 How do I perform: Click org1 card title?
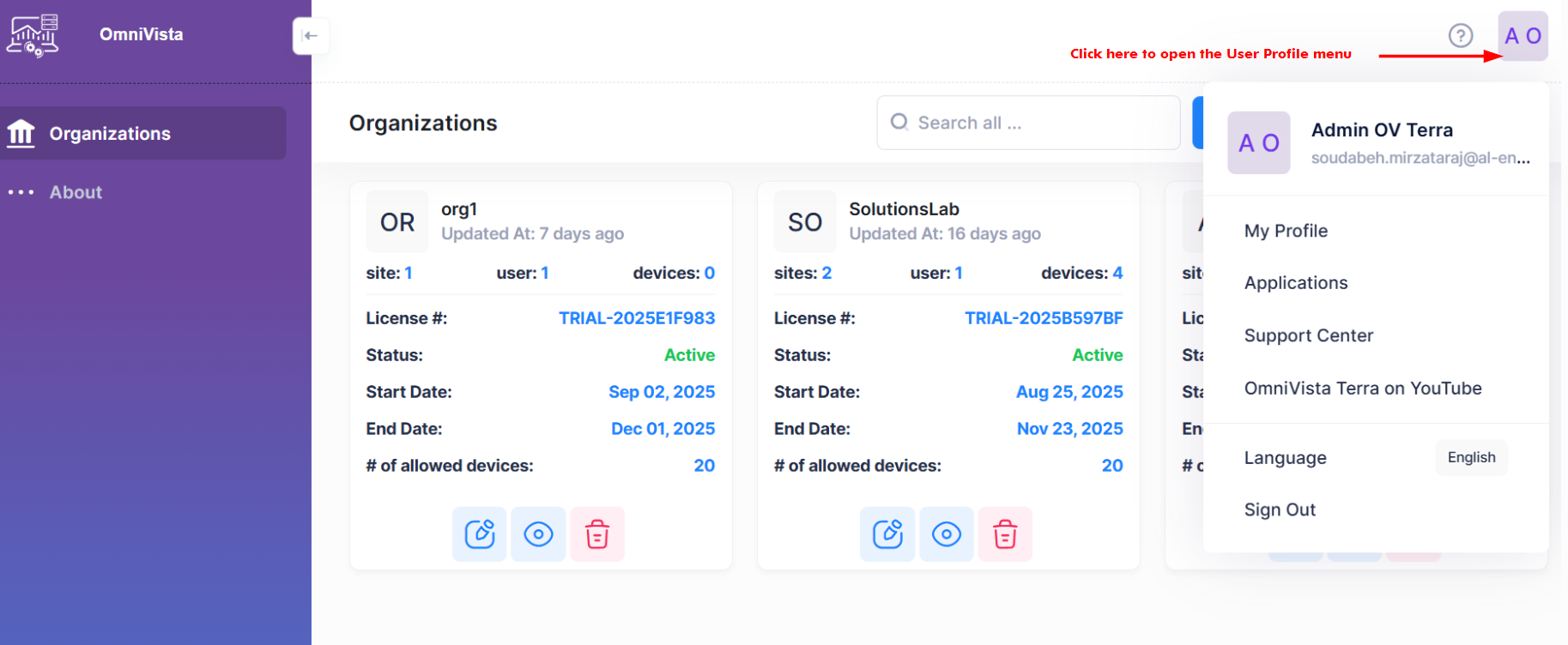[459, 209]
